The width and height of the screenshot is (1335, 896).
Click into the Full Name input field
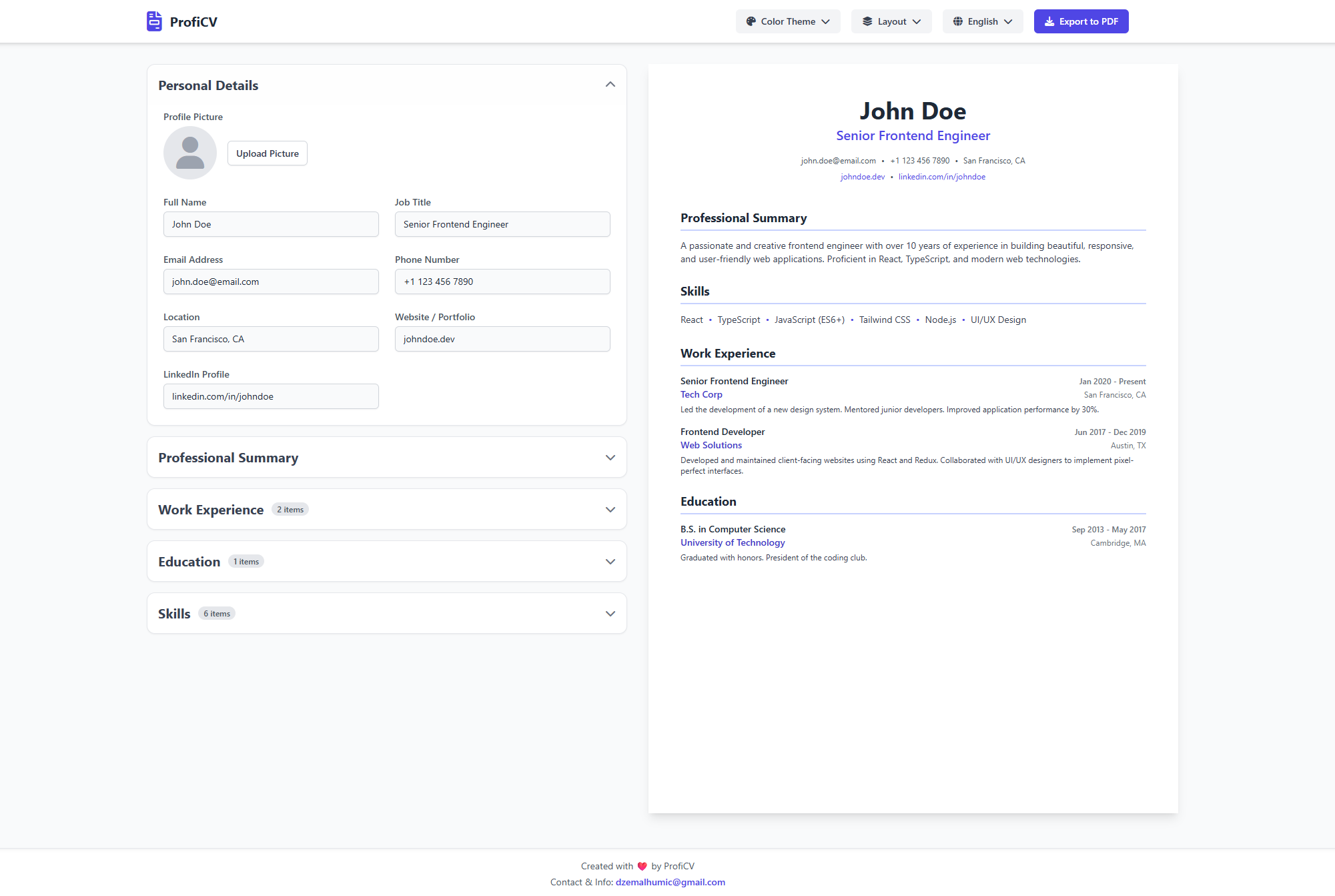click(271, 224)
